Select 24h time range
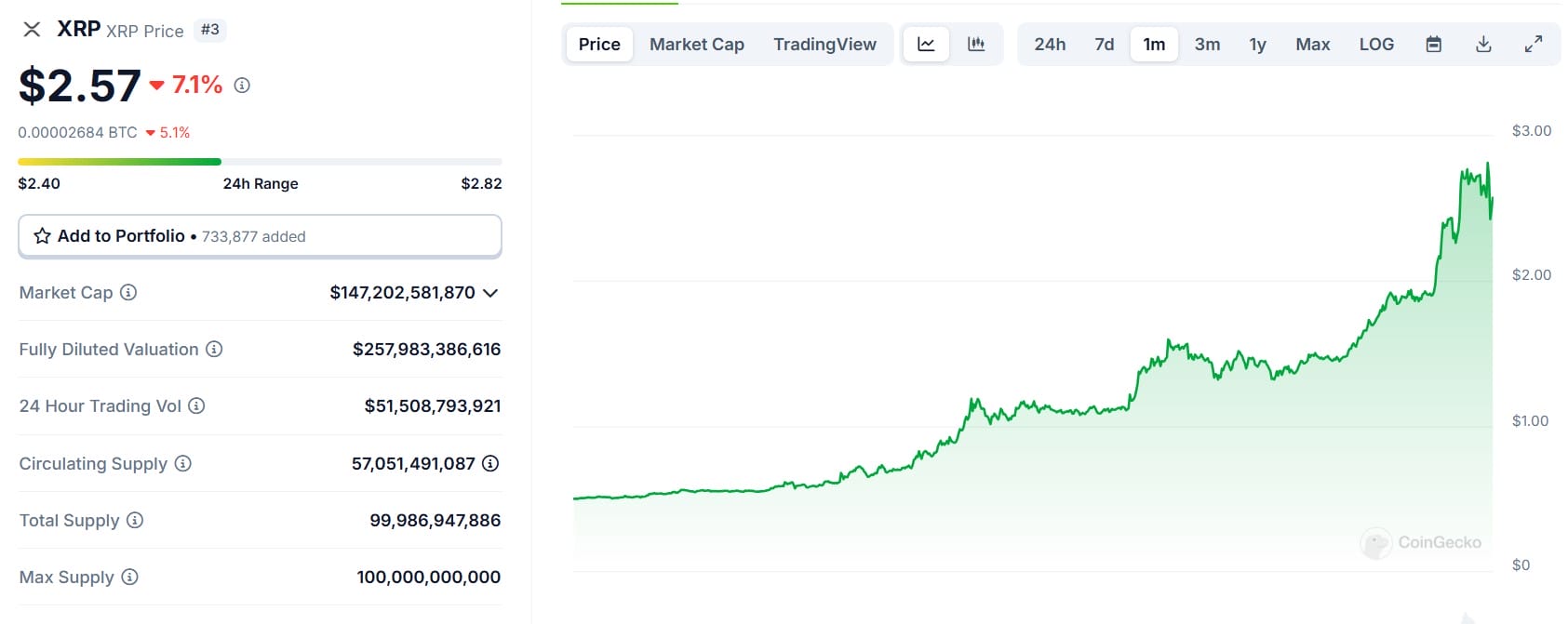Screen dimensions: 1568x624 (x=1050, y=44)
